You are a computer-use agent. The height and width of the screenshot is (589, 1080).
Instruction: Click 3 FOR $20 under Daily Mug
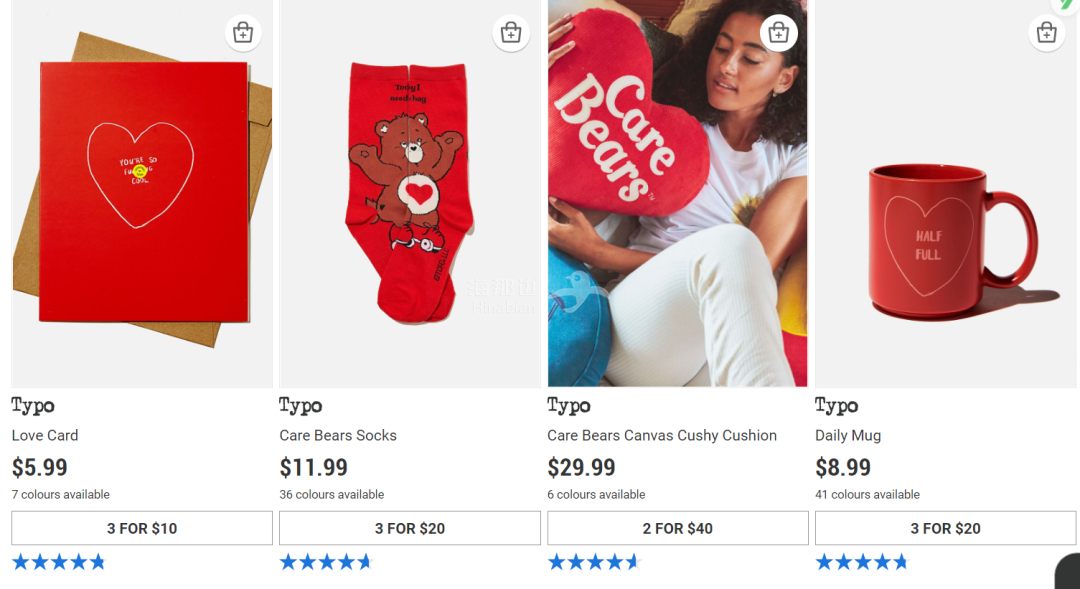point(945,528)
